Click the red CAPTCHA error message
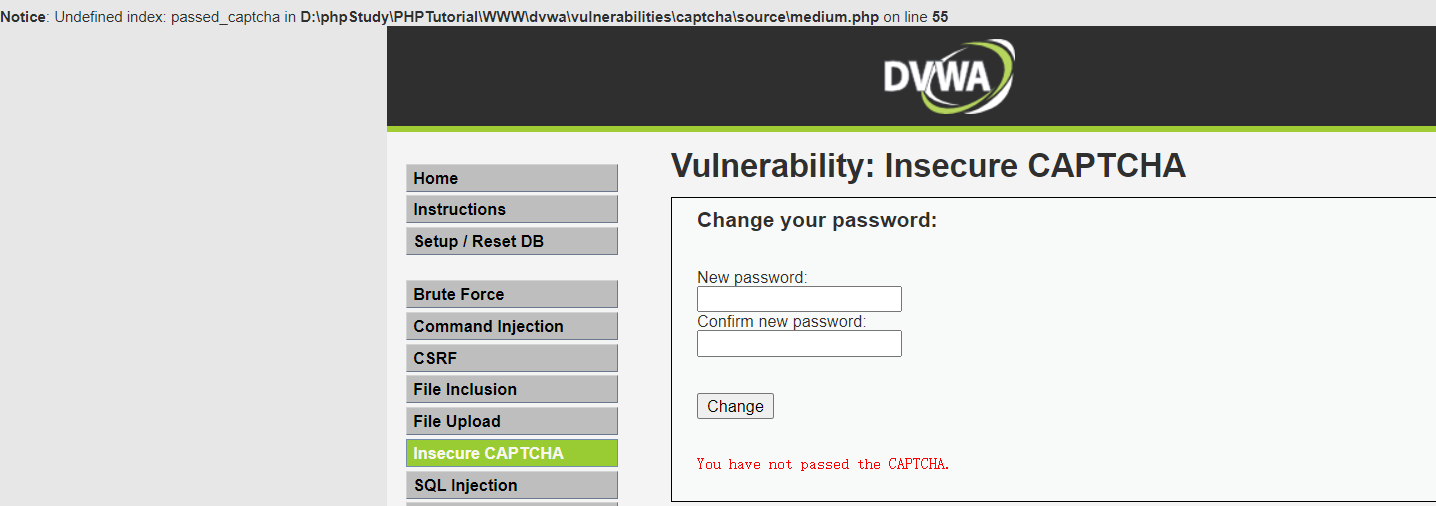Screen dimensions: 1436x506 click(822, 464)
